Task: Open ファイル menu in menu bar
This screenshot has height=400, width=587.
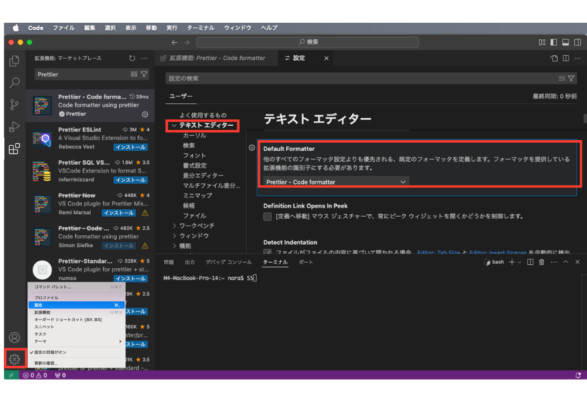Action: [x=64, y=28]
